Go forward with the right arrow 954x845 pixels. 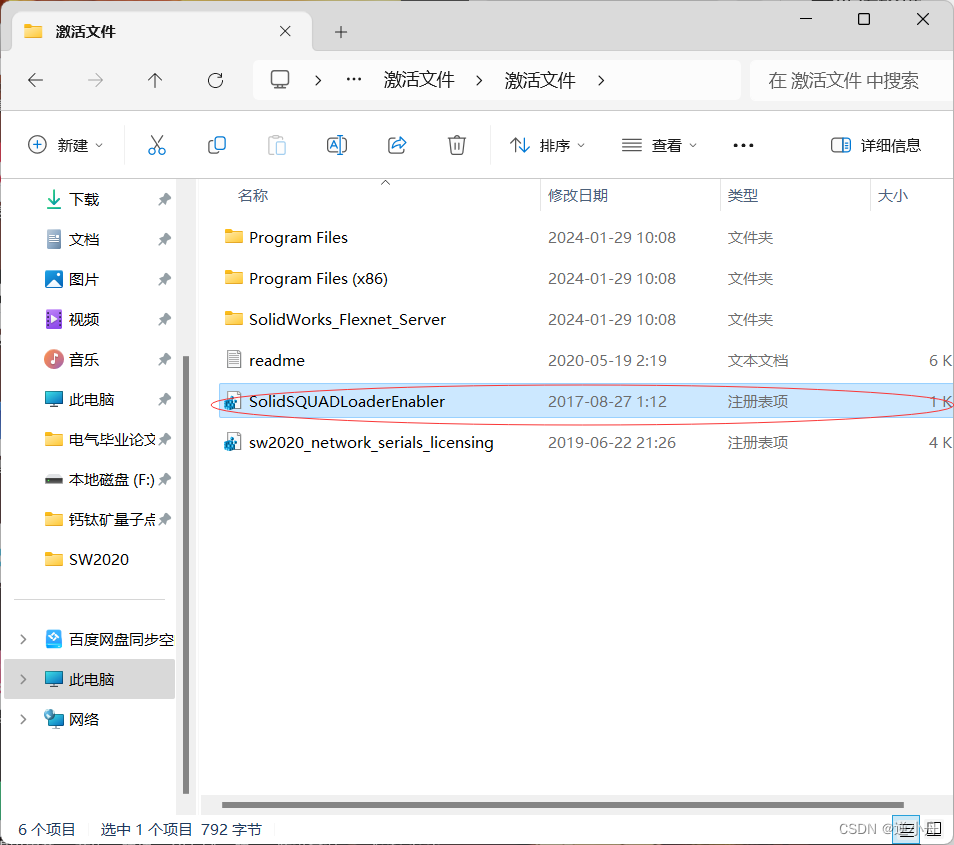coord(96,80)
